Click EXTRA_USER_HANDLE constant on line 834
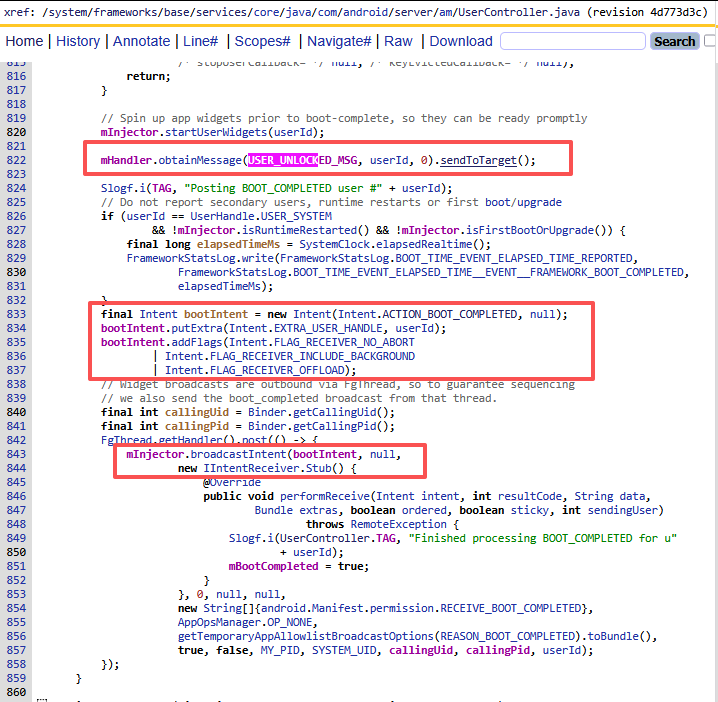The image size is (718, 702). (x=328, y=328)
